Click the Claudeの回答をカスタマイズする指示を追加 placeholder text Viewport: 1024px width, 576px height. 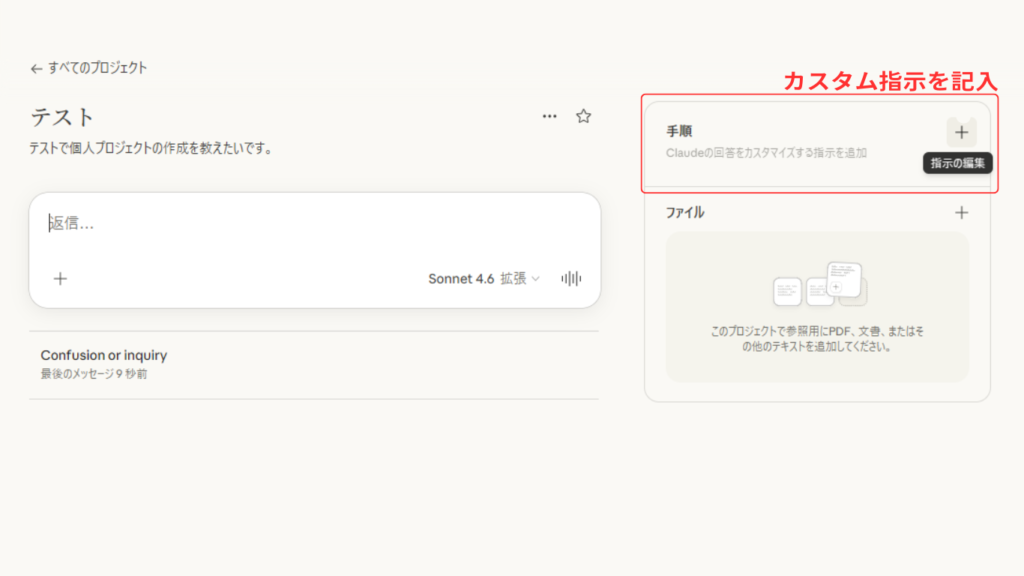pyautogui.click(x=766, y=153)
